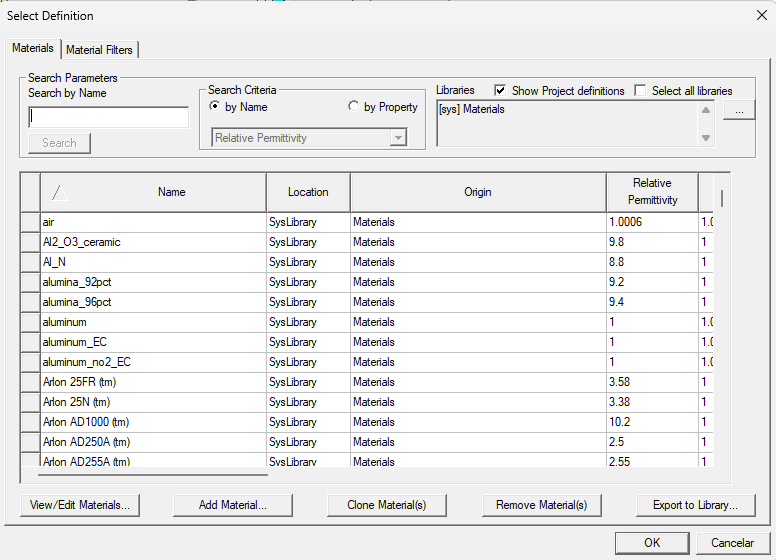The width and height of the screenshot is (776, 560).
Task: Select Arlon 25N (tm) material
Action: (366, 402)
